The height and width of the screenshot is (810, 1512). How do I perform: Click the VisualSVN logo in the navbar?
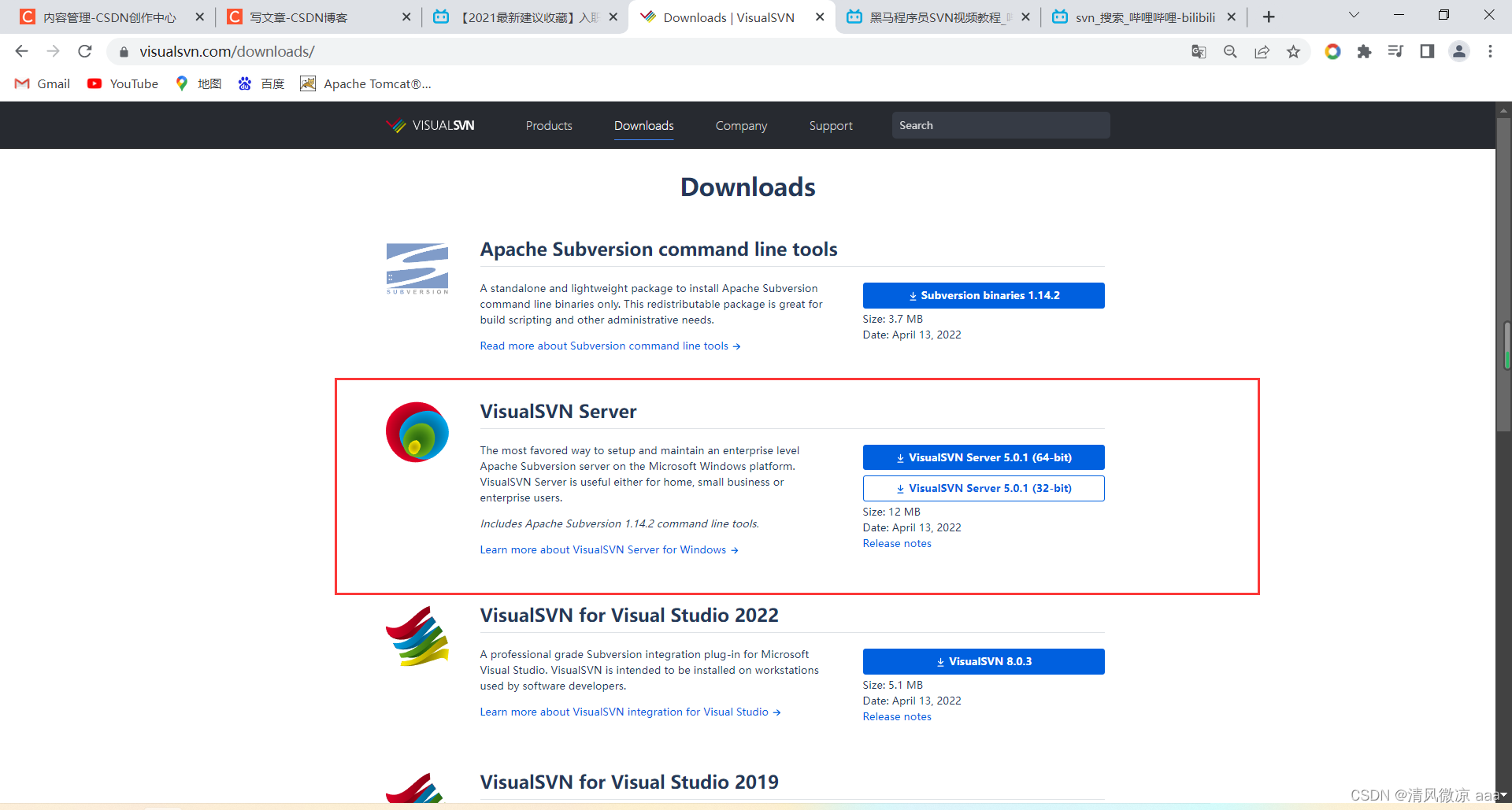430,125
